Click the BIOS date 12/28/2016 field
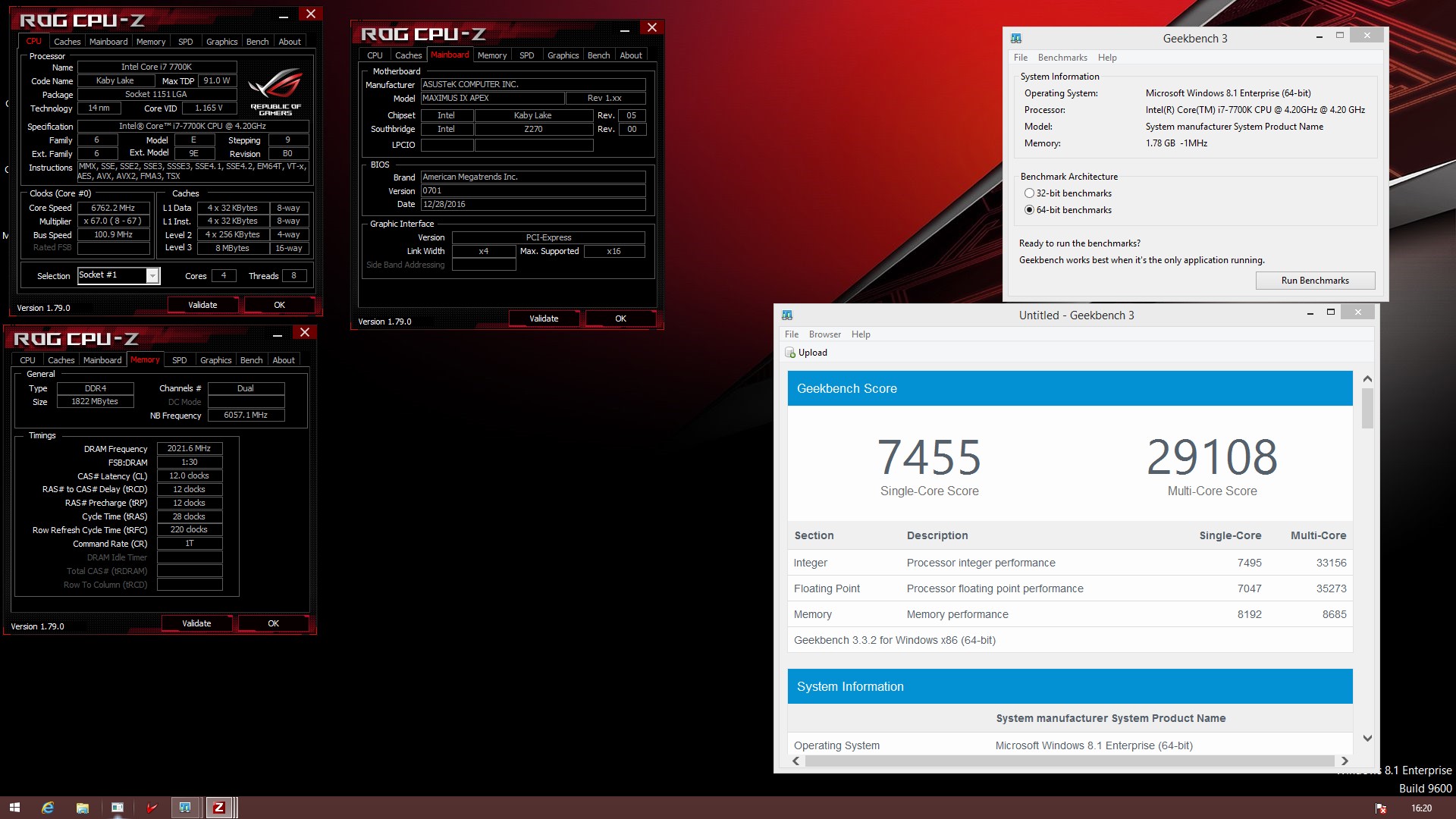The height and width of the screenshot is (819, 1456). tap(533, 205)
